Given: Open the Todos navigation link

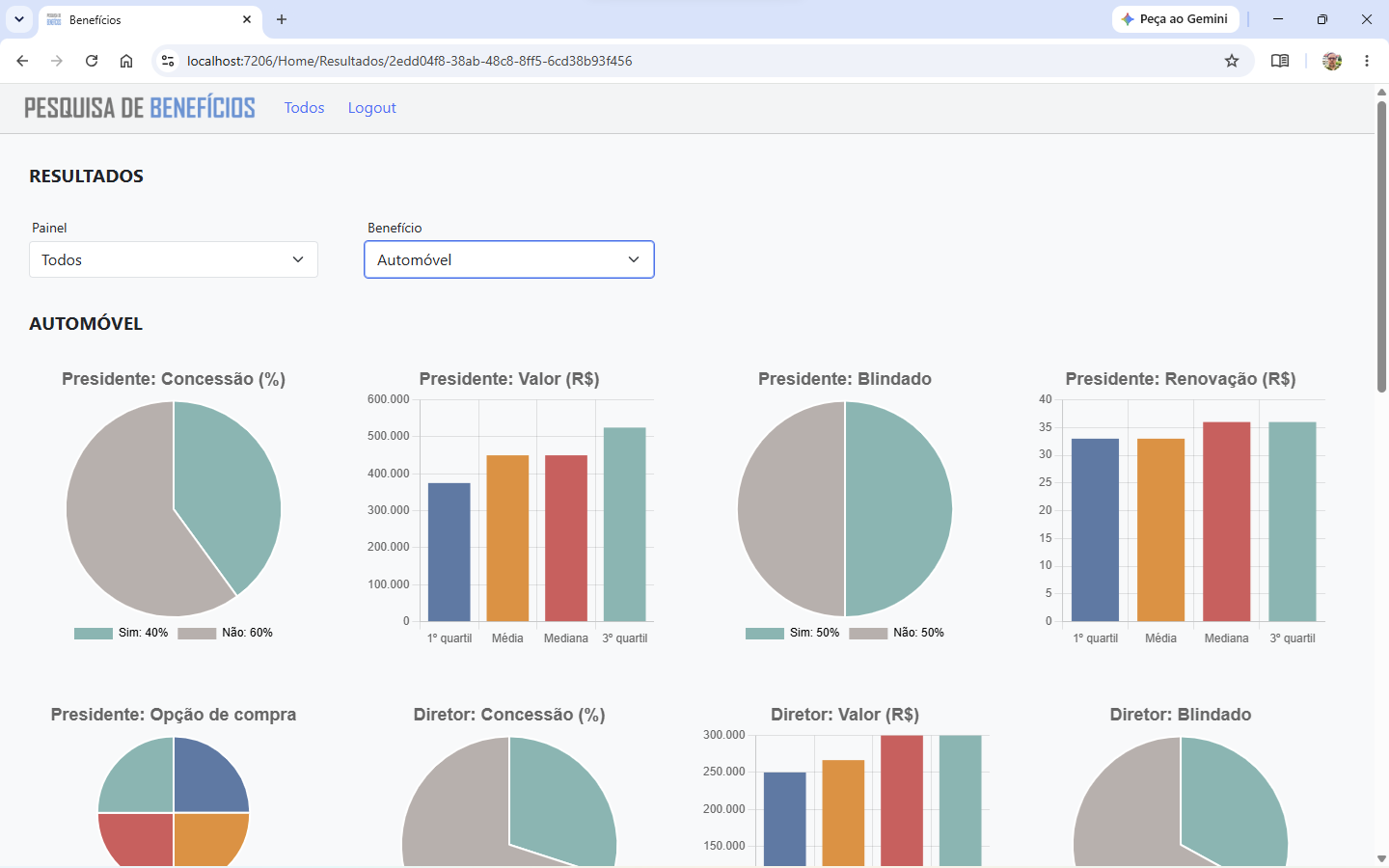Looking at the screenshot, I should click(304, 108).
